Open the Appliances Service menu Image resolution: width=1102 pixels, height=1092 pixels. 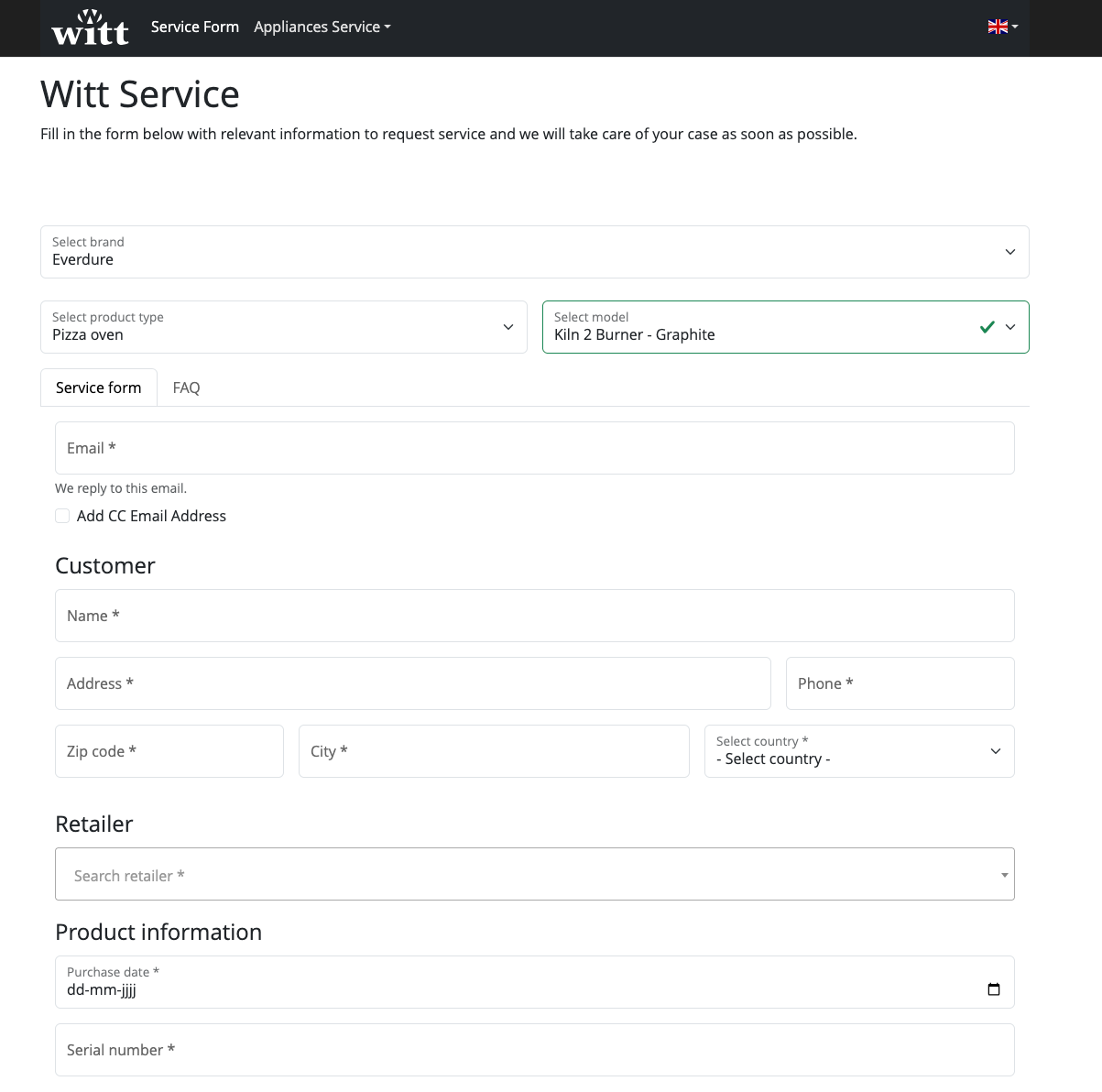[x=322, y=27]
